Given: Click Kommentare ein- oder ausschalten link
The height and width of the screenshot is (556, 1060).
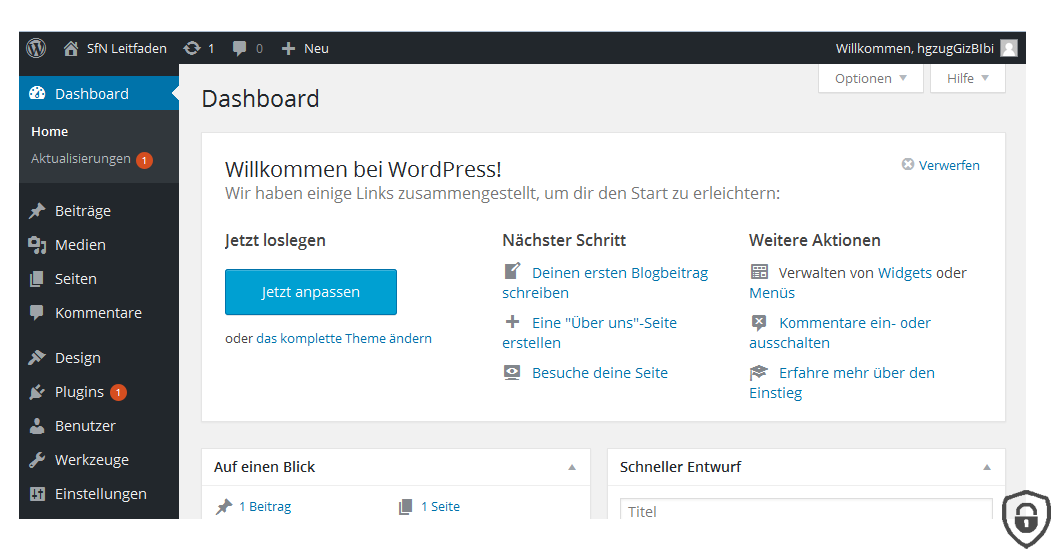Looking at the screenshot, I should click(840, 333).
